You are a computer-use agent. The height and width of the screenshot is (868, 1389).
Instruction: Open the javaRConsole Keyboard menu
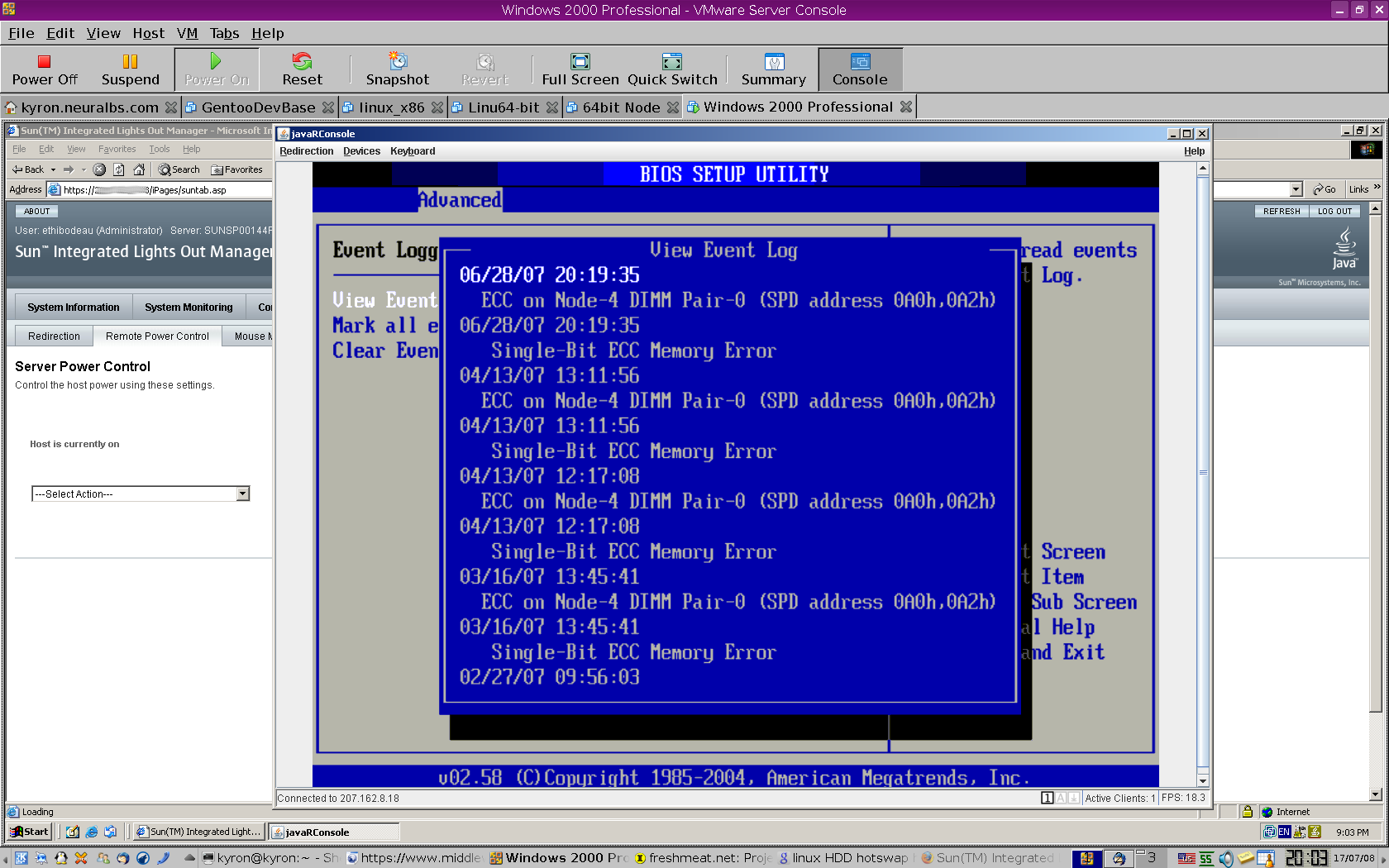click(x=413, y=151)
